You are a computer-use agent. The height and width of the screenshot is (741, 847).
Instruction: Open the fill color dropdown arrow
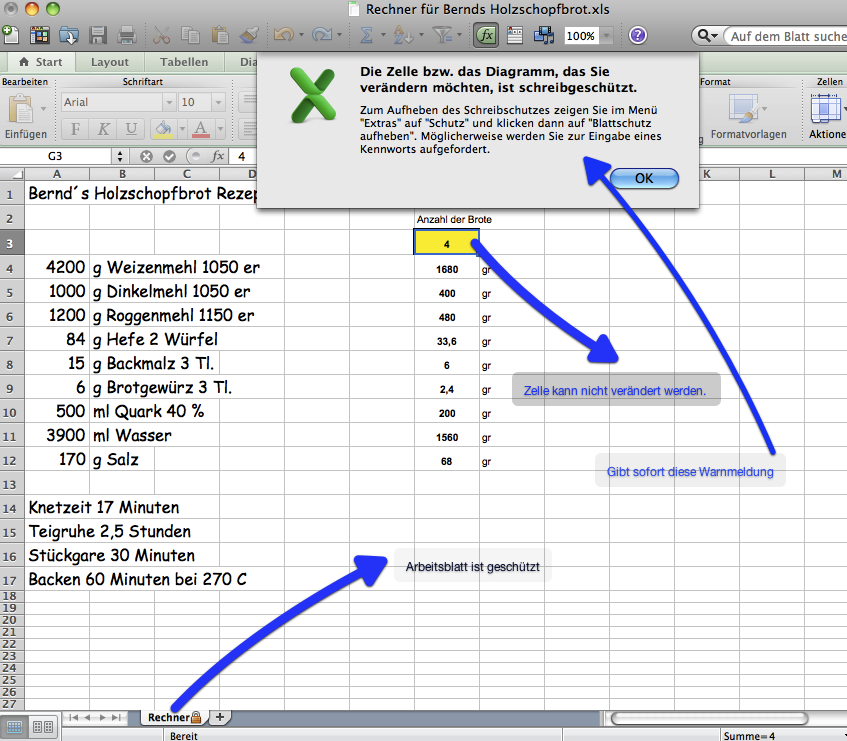tap(182, 128)
